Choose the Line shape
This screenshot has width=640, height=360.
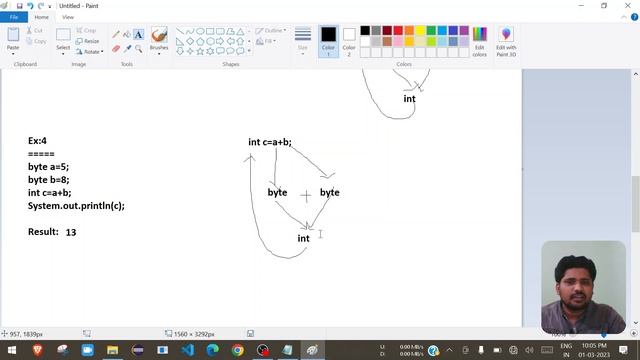pyautogui.click(x=180, y=31)
